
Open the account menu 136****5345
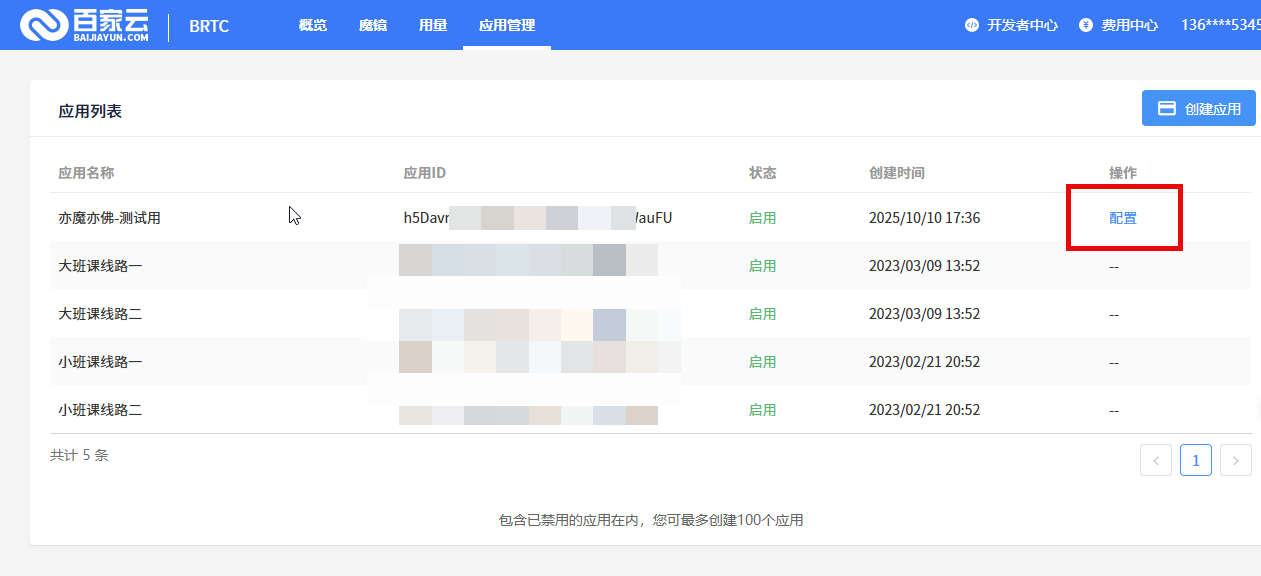point(1220,25)
